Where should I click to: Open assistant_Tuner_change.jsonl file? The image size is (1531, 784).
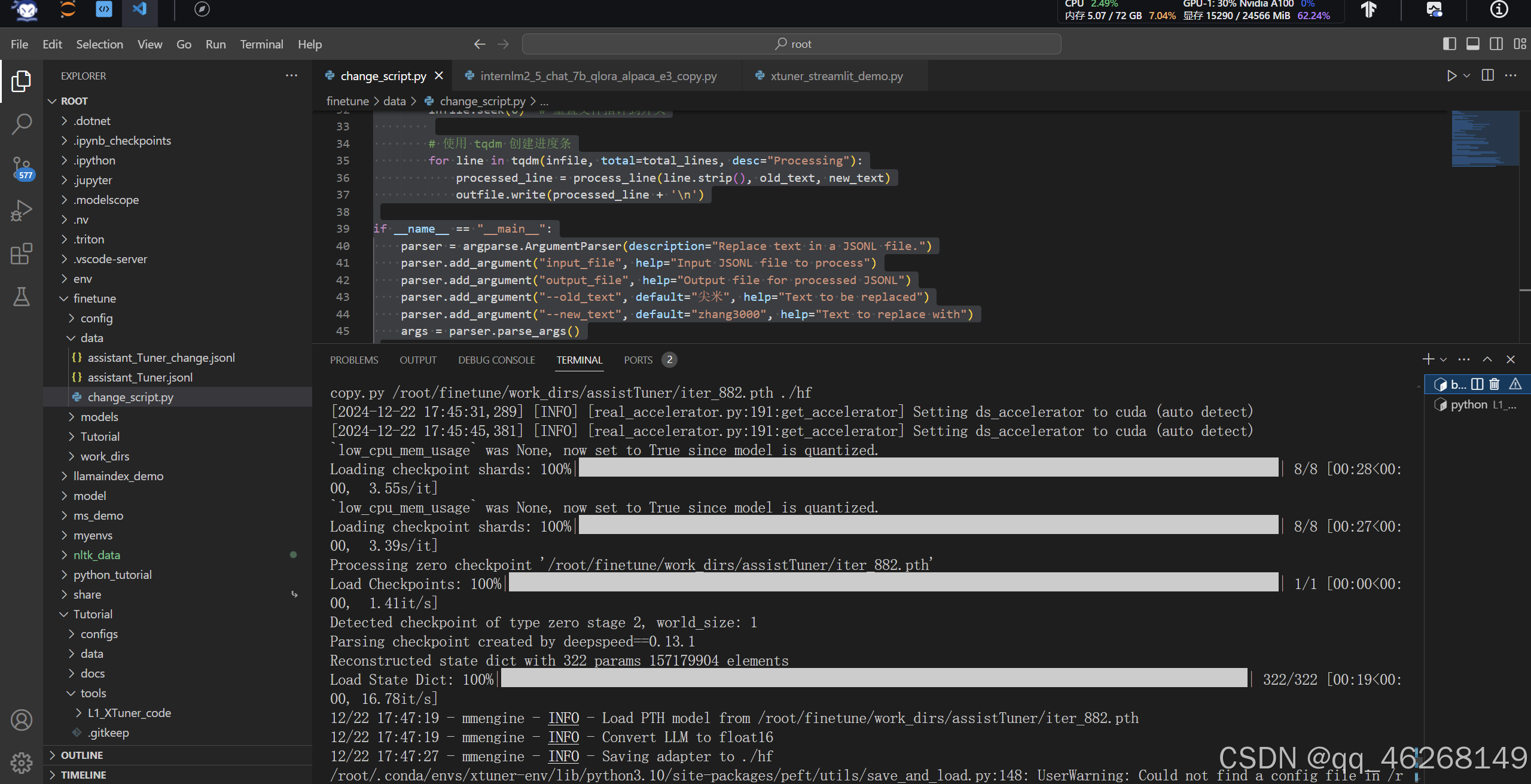pos(161,358)
